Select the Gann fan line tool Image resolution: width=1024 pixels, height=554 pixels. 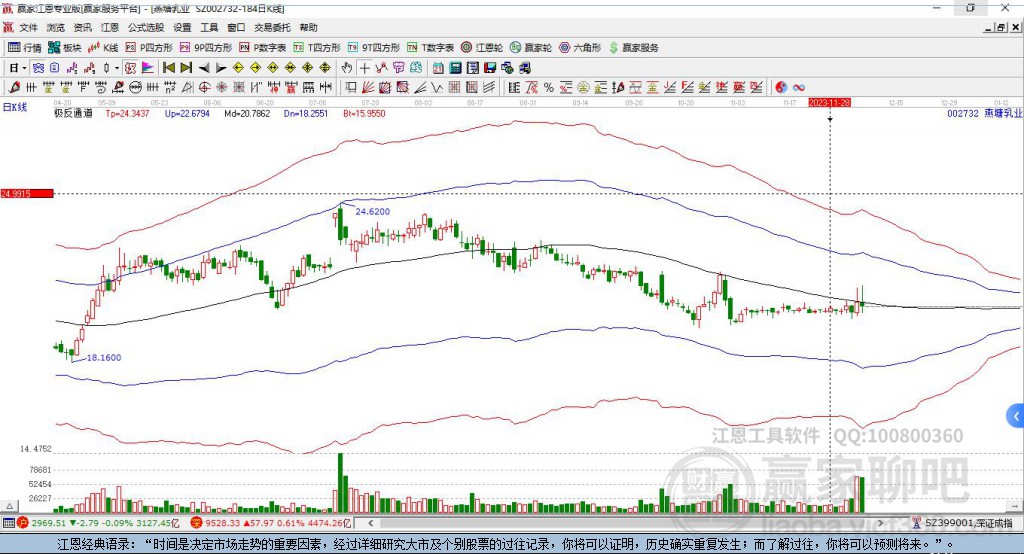click(x=368, y=88)
